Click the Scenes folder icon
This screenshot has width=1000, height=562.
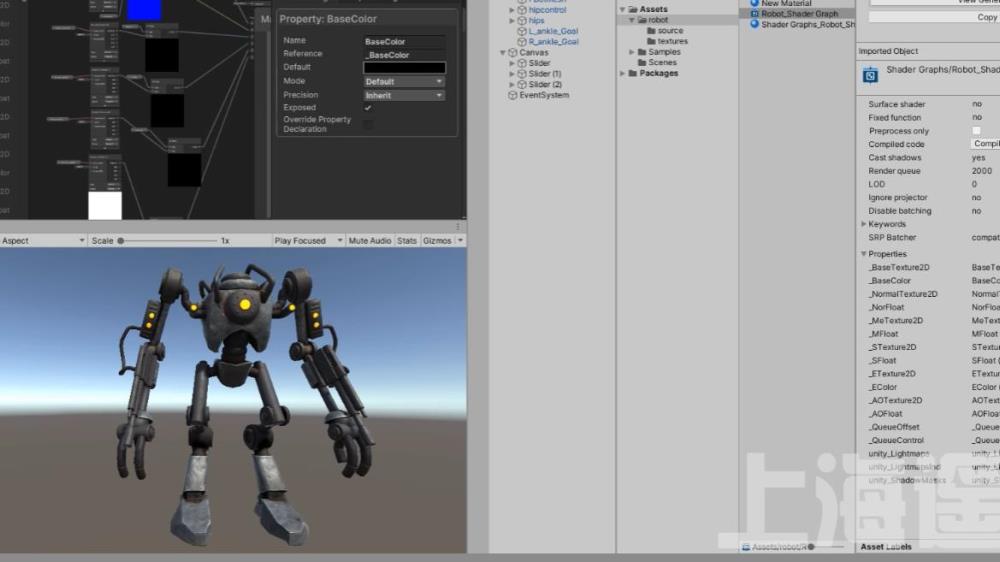(x=642, y=63)
